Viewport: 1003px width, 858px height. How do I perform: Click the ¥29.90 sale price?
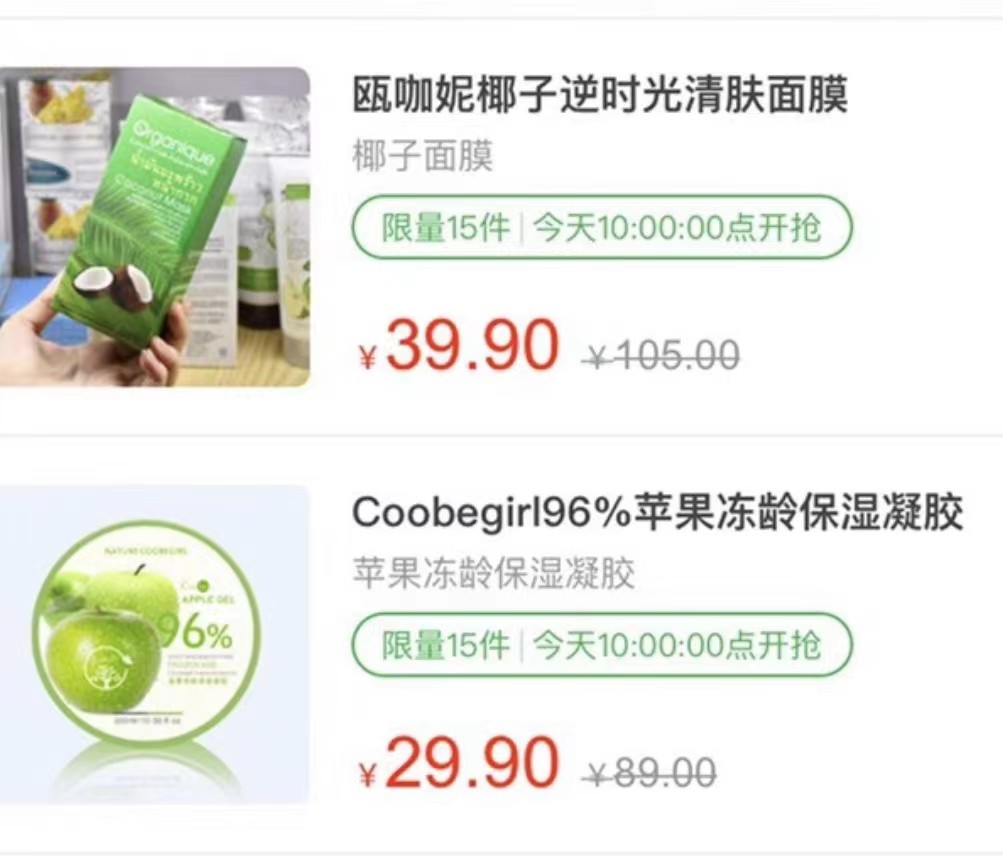[x=459, y=763]
